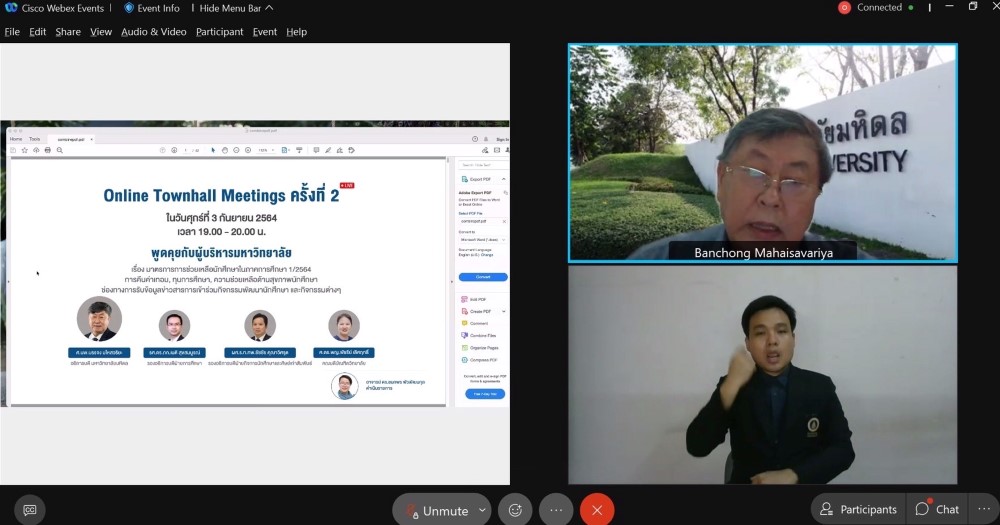
Task: Click the Connected status indicator
Action: pos(880,7)
